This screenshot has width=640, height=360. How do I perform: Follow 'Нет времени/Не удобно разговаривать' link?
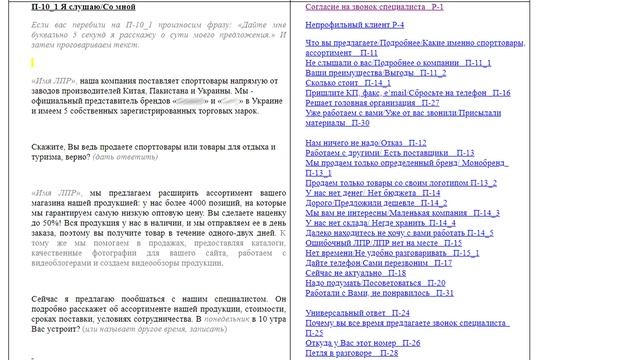pos(392,253)
